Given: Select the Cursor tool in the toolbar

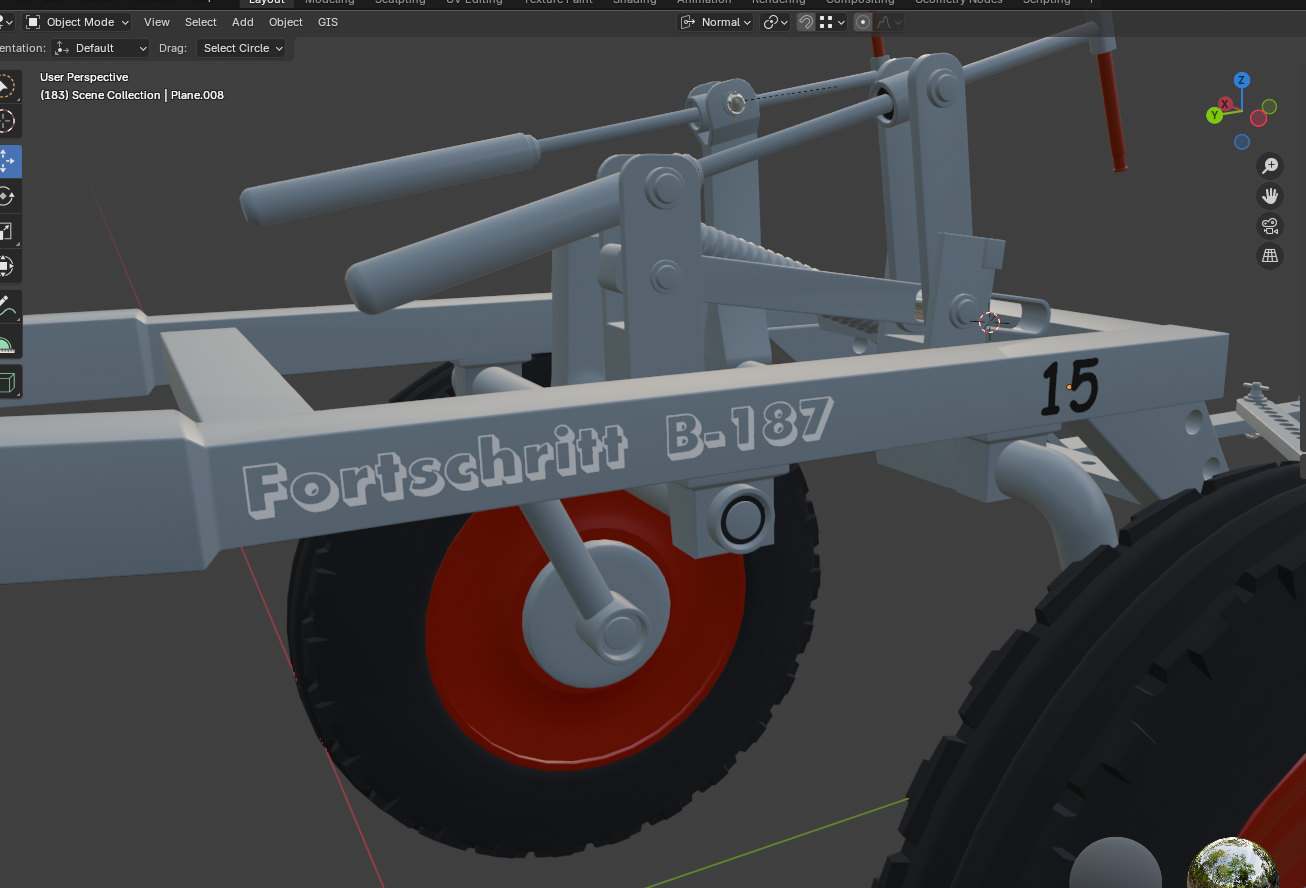Looking at the screenshot, I should tap(6, 122).
